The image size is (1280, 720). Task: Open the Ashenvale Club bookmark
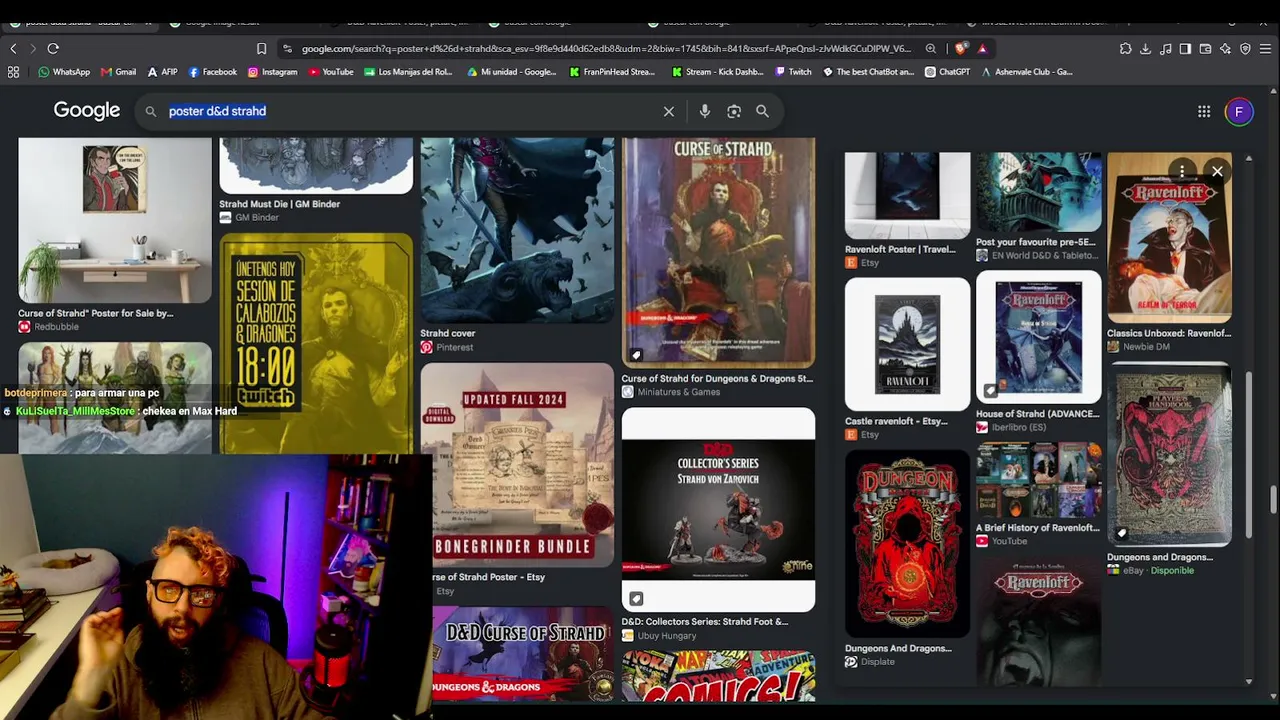coord(1026,72)
